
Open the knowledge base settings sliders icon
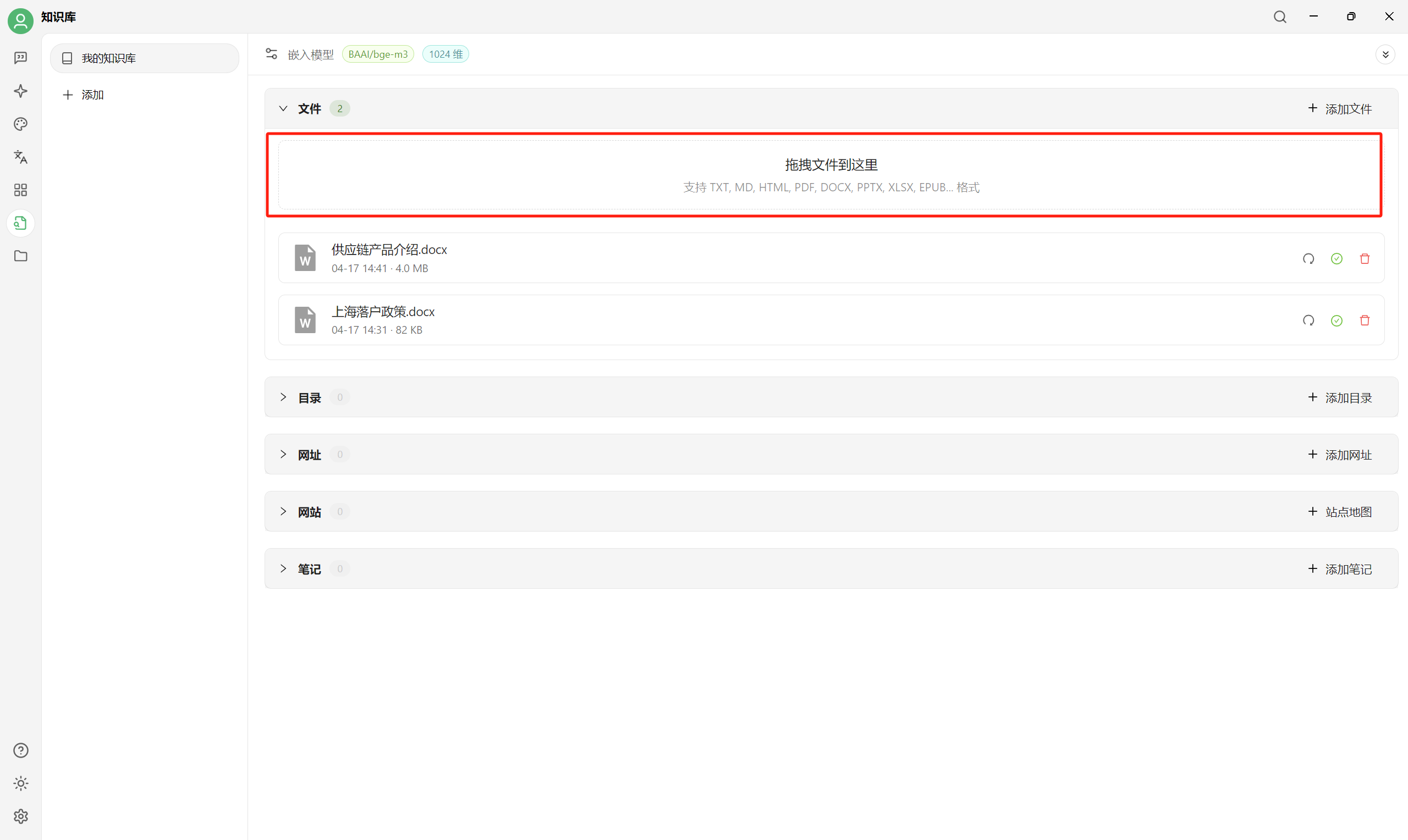coord(271,54)
